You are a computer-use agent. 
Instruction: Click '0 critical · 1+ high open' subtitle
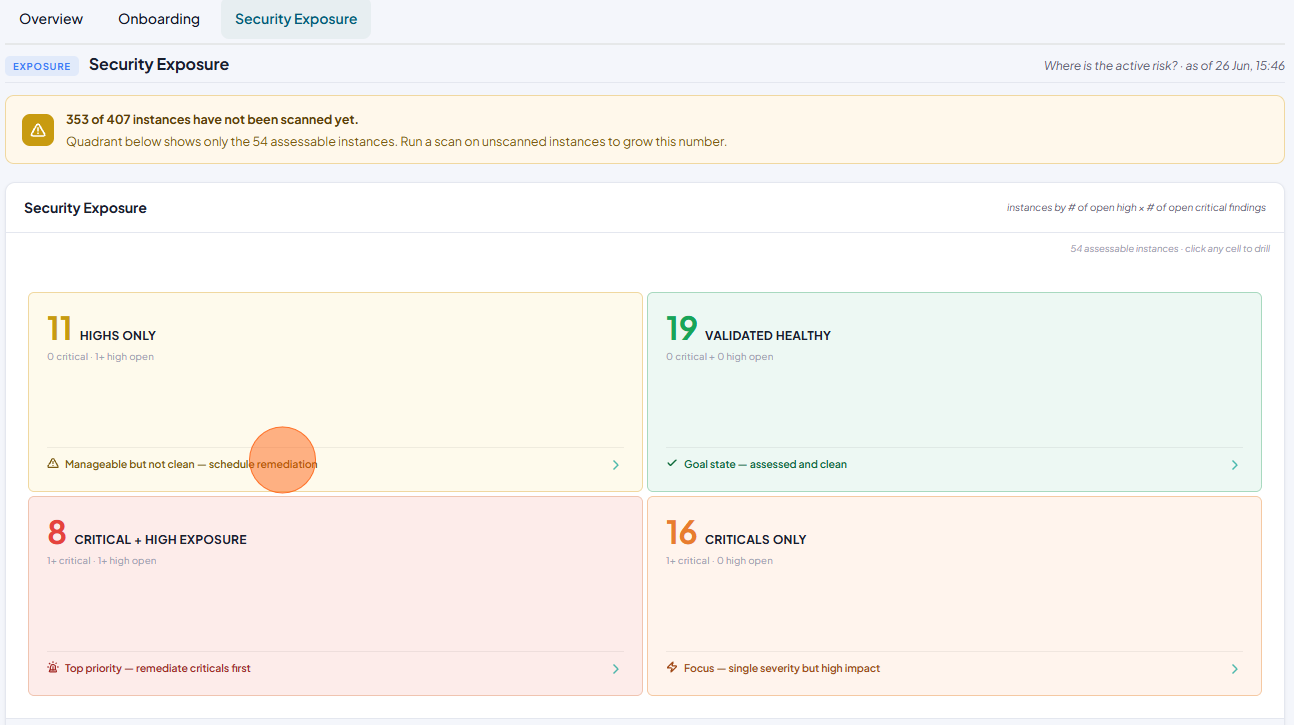coord(100,357)
